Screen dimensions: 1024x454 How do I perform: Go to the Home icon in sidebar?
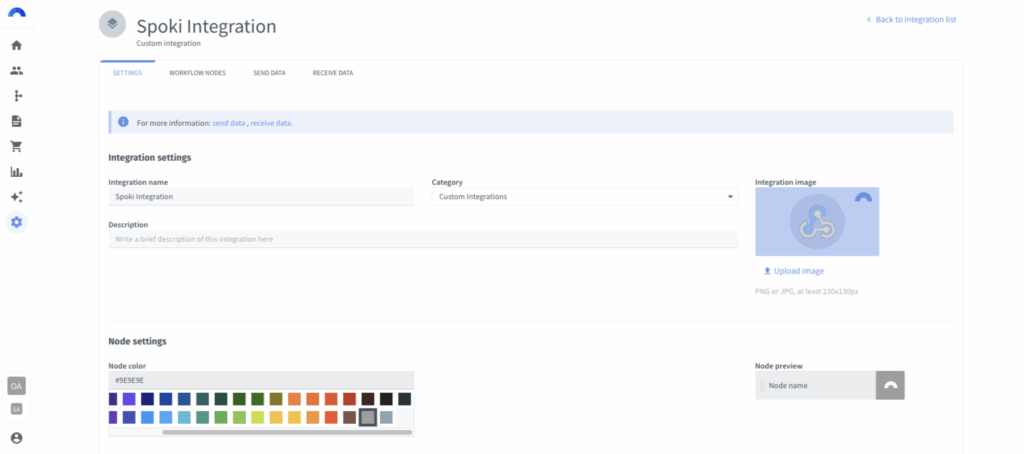pyautogui.click(x=16, y=45)
